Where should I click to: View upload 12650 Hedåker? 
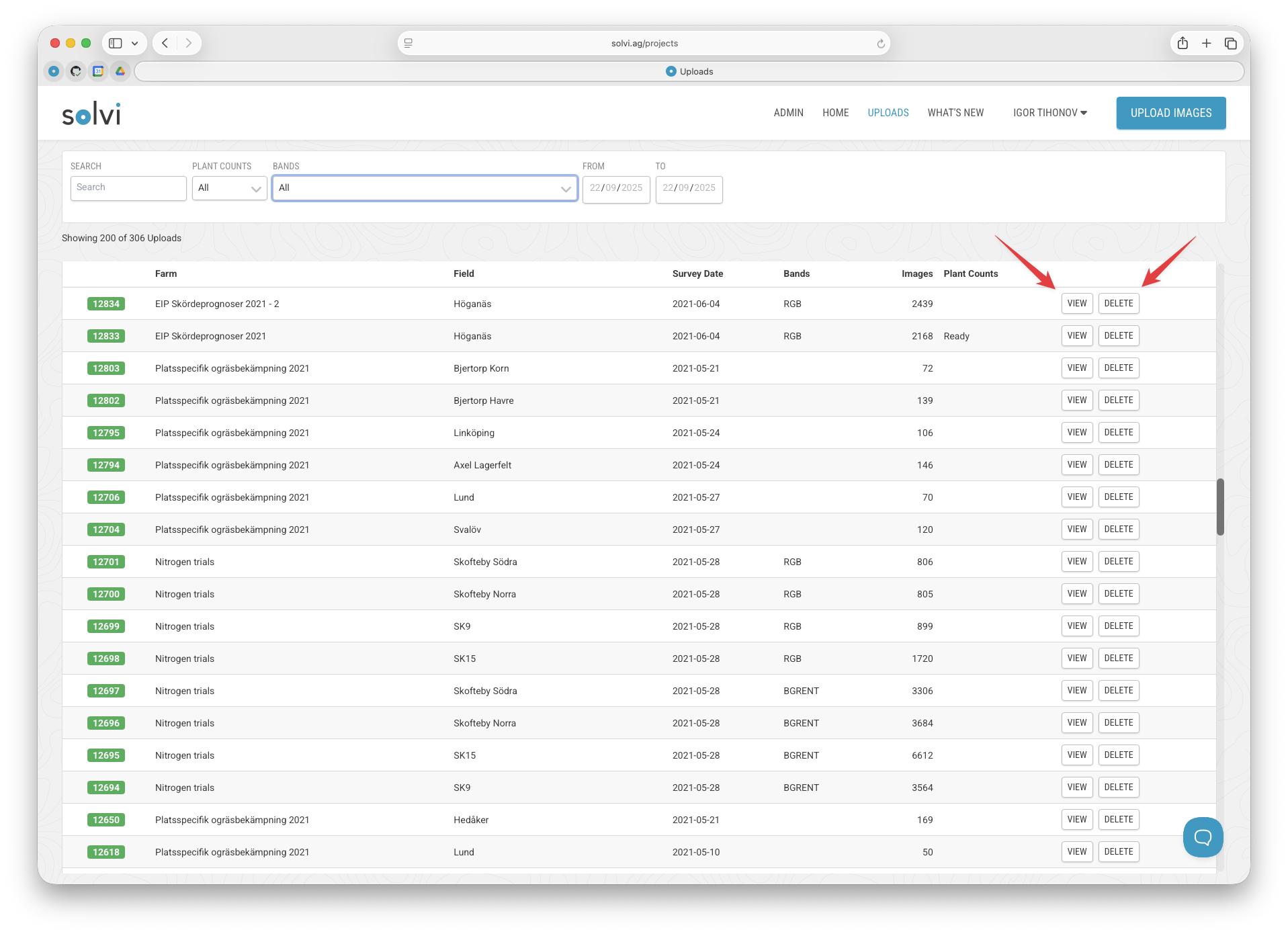click(1076, 820)
